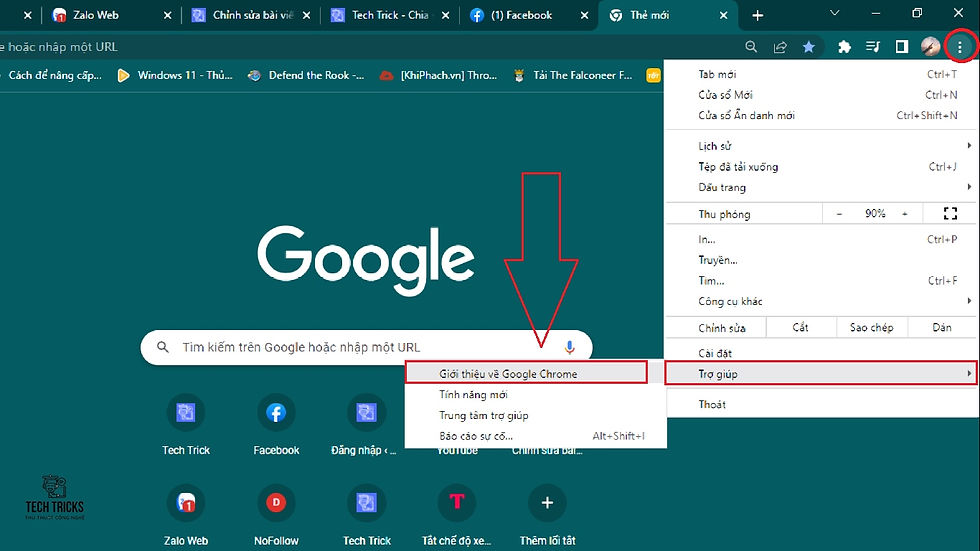Close the Chỉnh sửa bài viết tab
Image resolution: width=980 pixels, height=551 pixels.
point(306,15)
